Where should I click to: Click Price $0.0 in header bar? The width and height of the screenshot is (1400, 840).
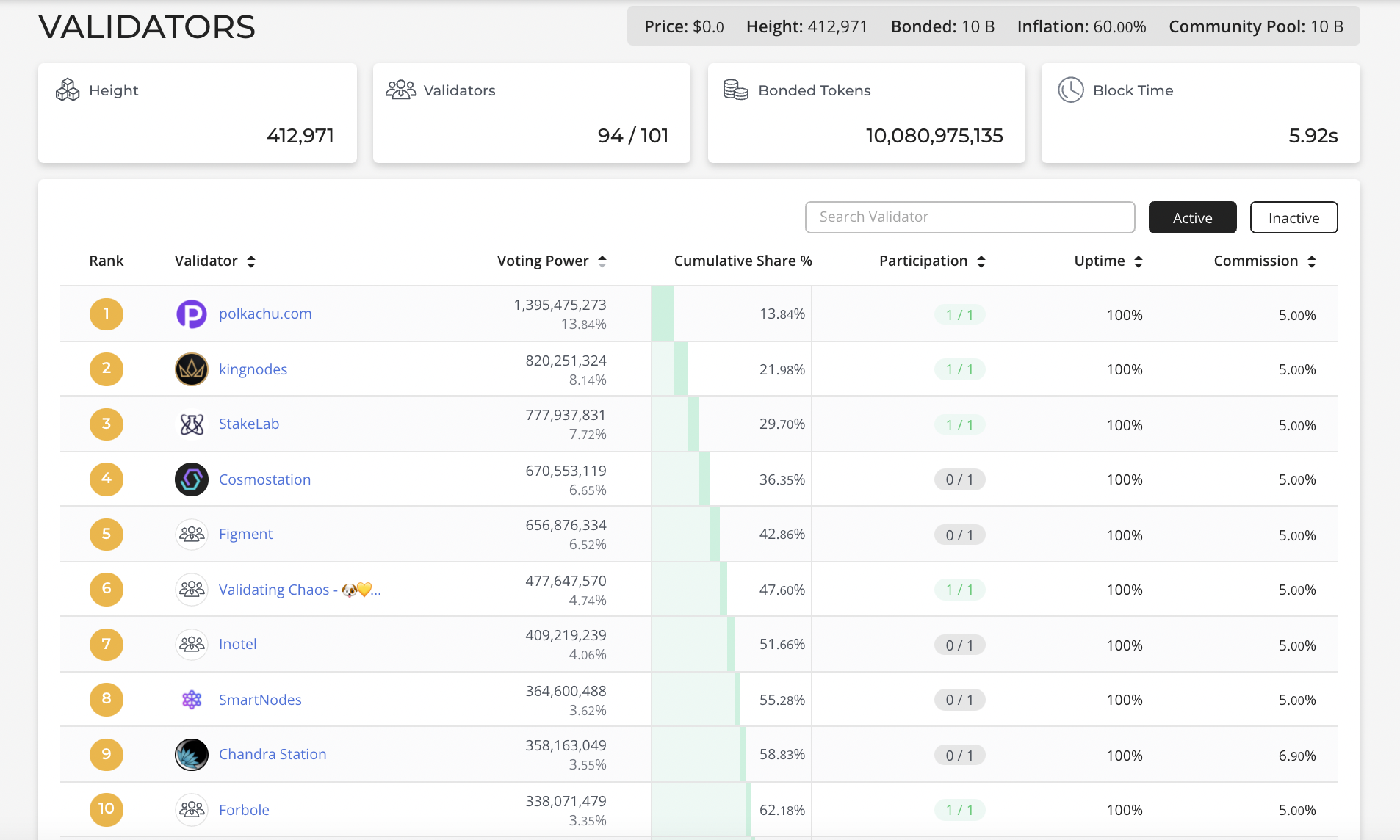684,26
